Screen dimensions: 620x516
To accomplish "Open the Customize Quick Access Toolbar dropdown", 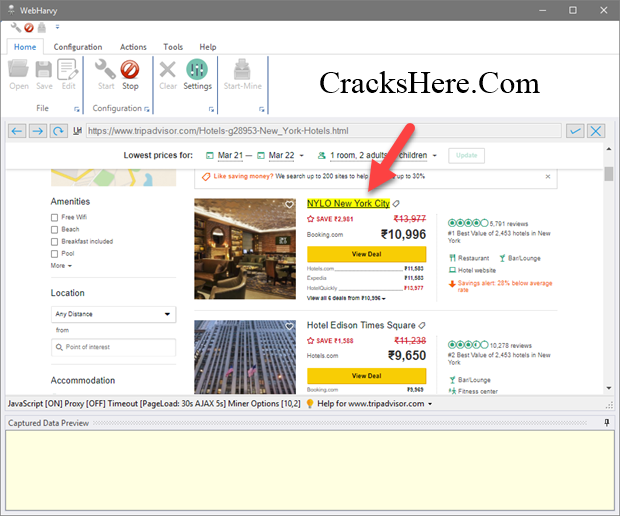I will point(57,27).
